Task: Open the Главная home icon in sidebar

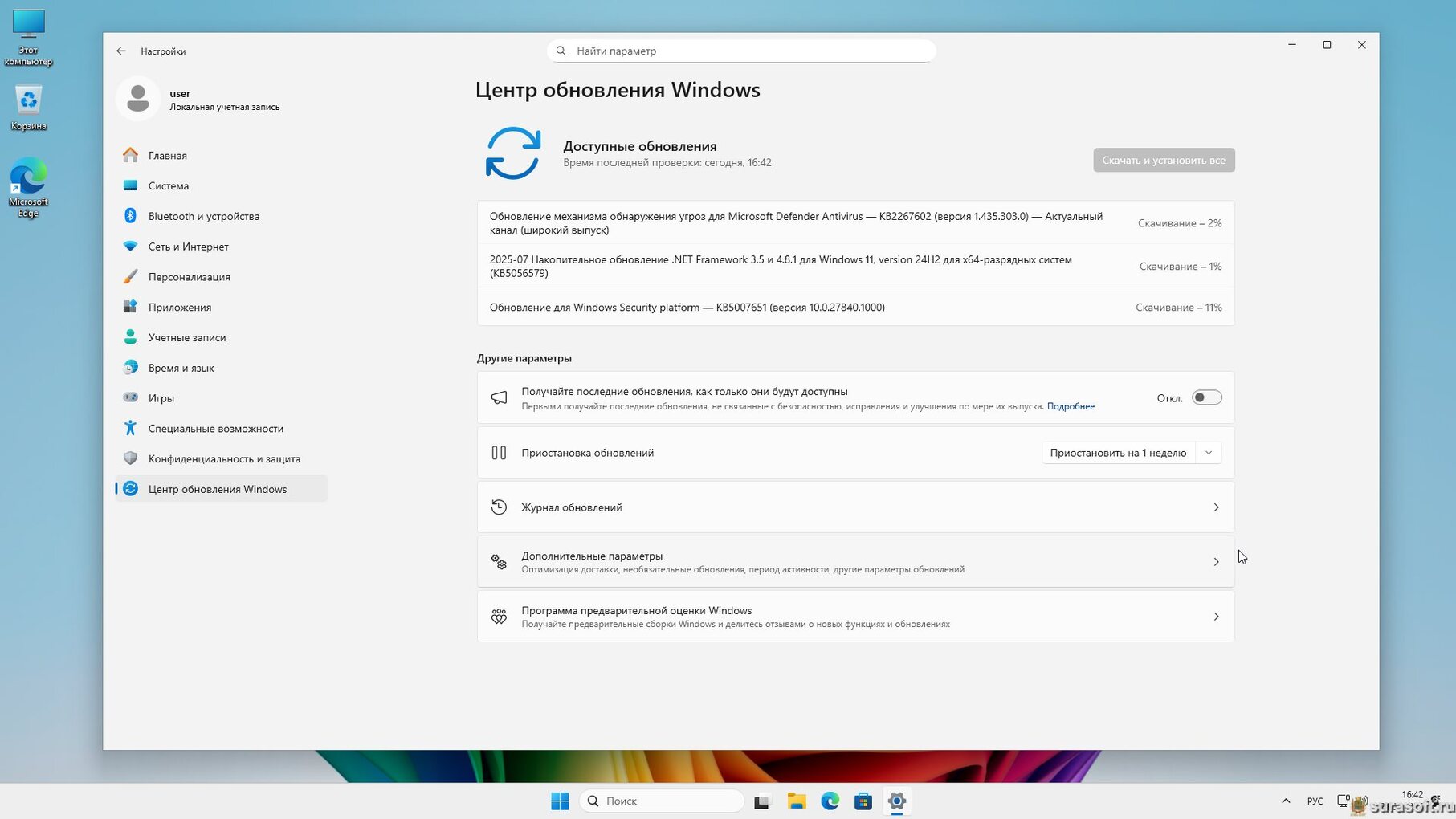Action: click(130, 155)
